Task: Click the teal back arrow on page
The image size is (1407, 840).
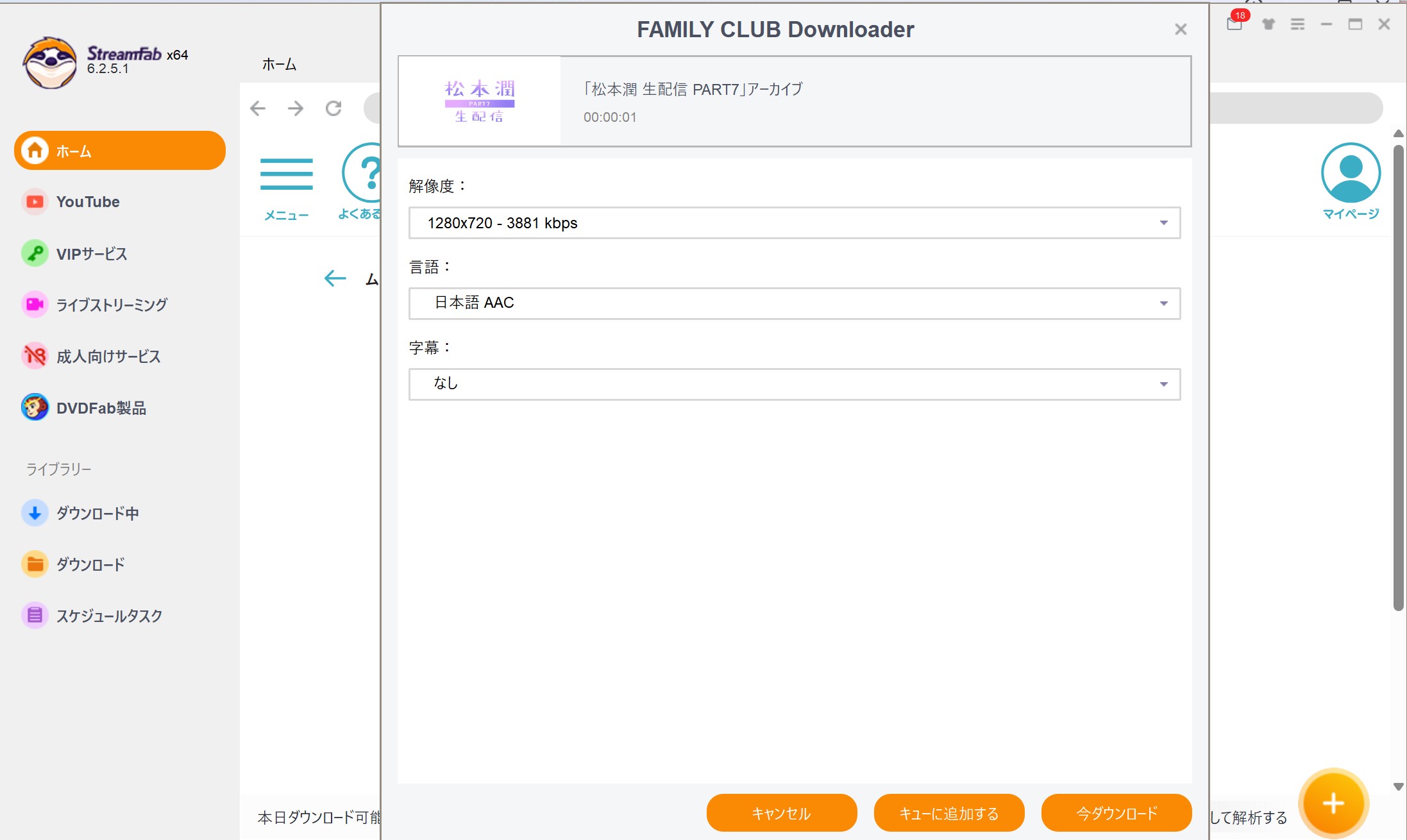Action: (335, 278)
